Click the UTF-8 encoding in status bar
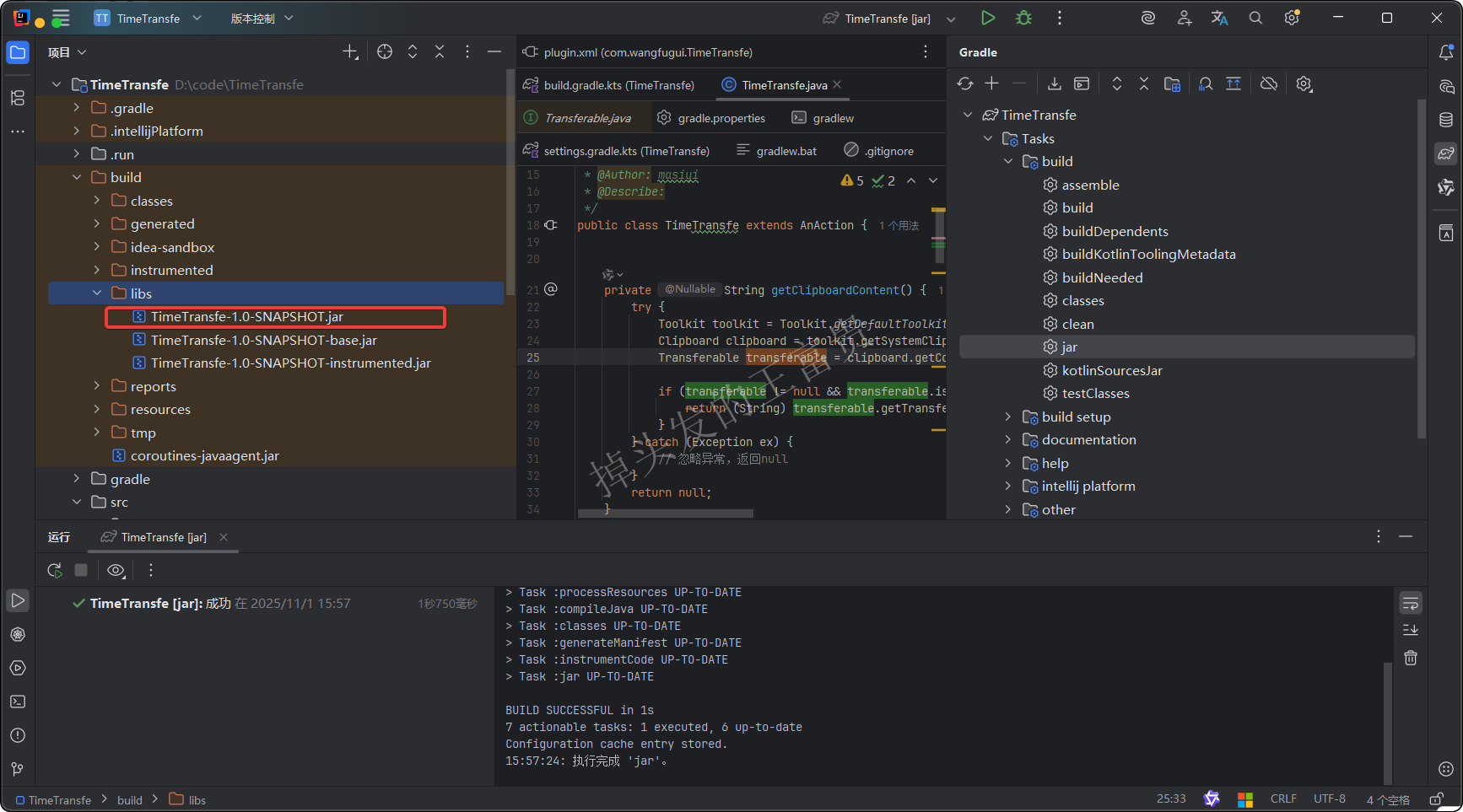This screenshot has width=1463, height=812. pos(1330,799)
